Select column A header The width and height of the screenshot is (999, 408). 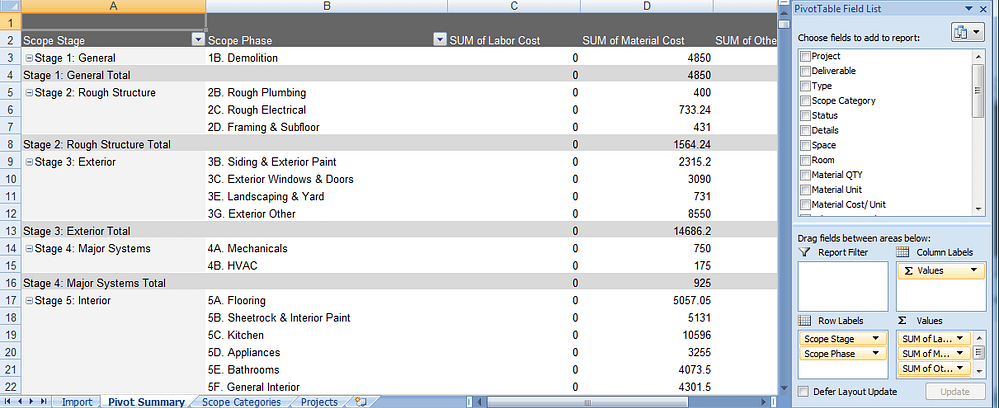pos(113,6)
